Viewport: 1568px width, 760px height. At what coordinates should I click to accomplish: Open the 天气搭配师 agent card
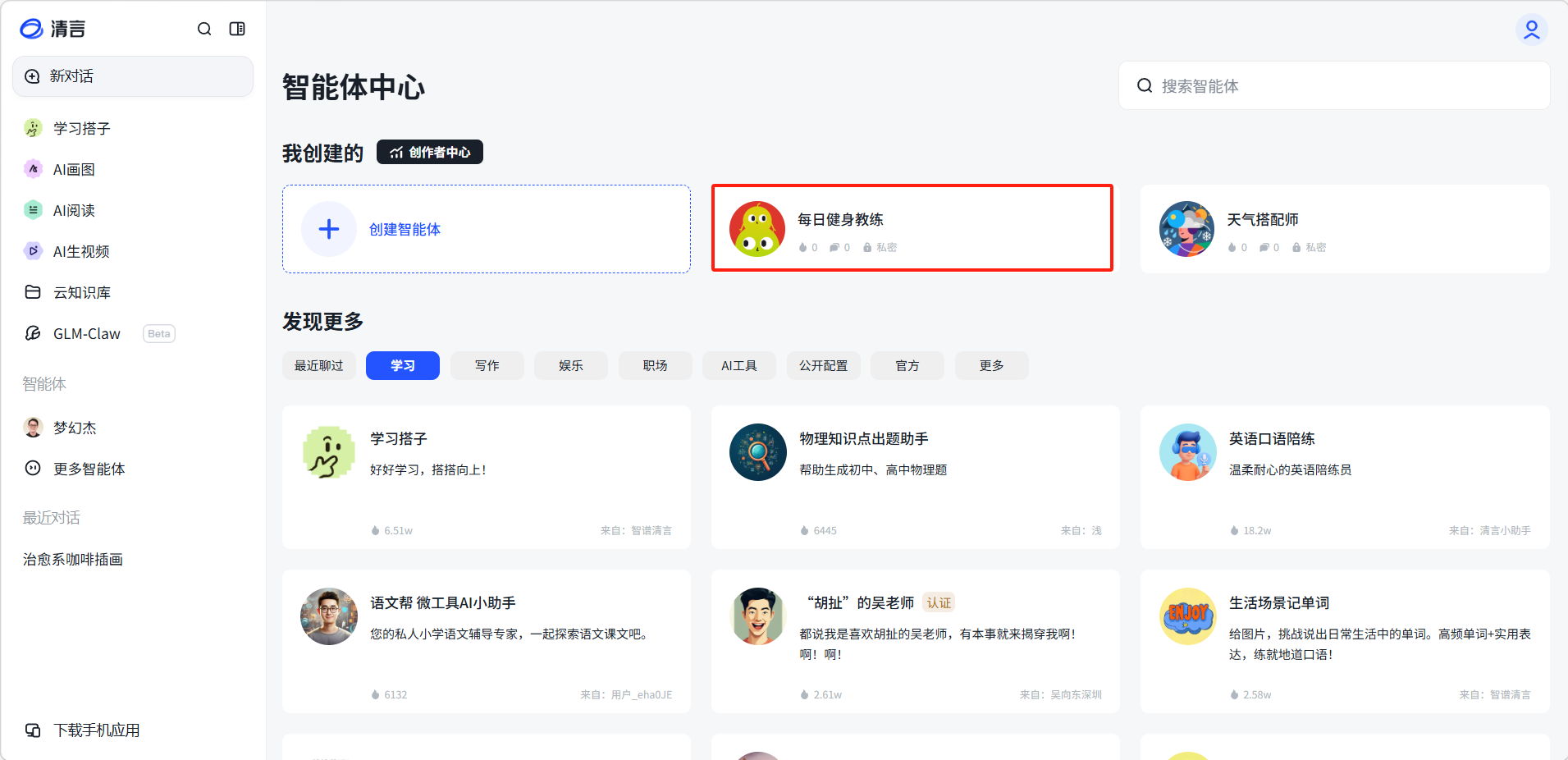pyautogui.click(x=1344, y=229)
